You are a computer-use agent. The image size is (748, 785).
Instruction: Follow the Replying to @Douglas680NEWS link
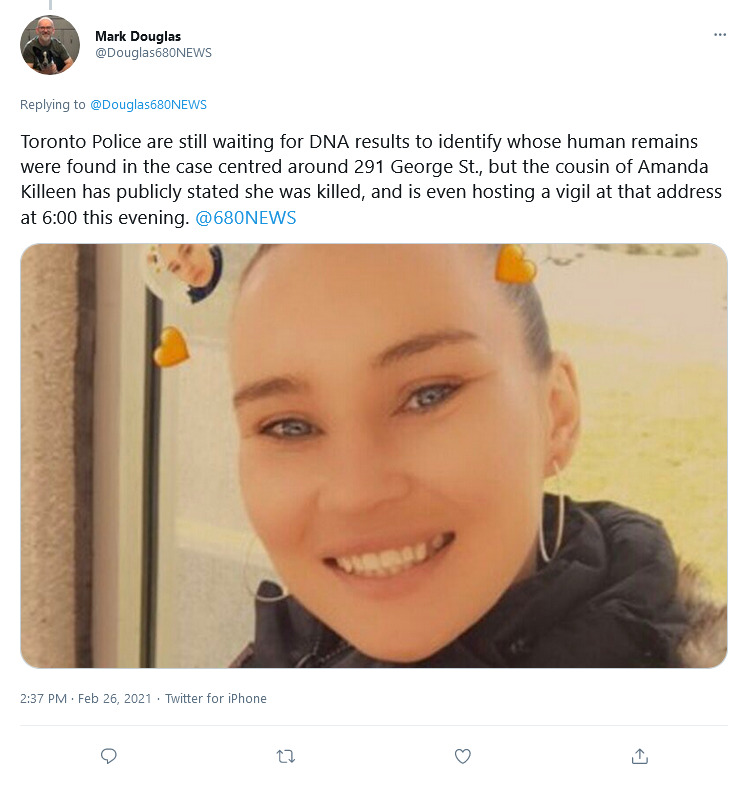click(148, 104)
